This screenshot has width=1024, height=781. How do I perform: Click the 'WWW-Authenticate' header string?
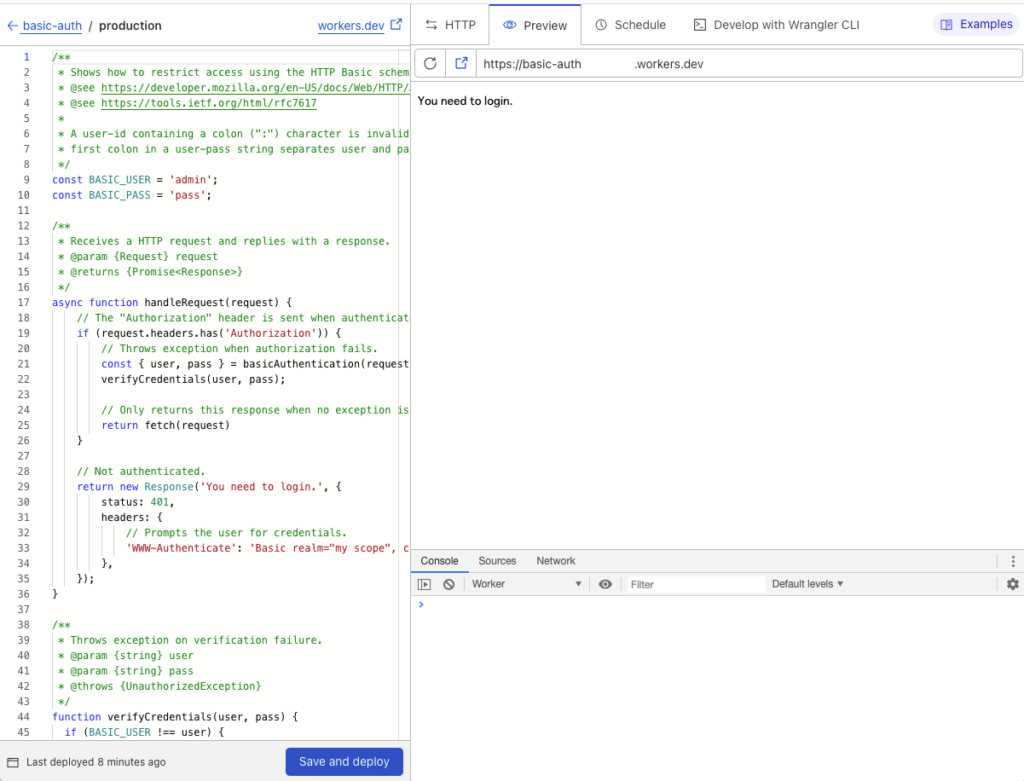point(182,549)
